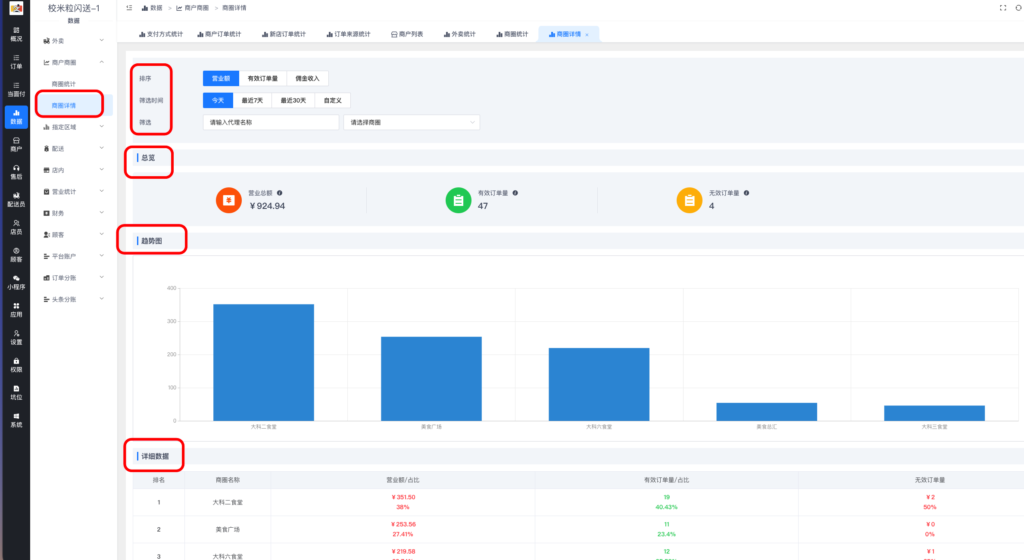Switch to the 支付方式统计 tab

[x=160, y=34]
